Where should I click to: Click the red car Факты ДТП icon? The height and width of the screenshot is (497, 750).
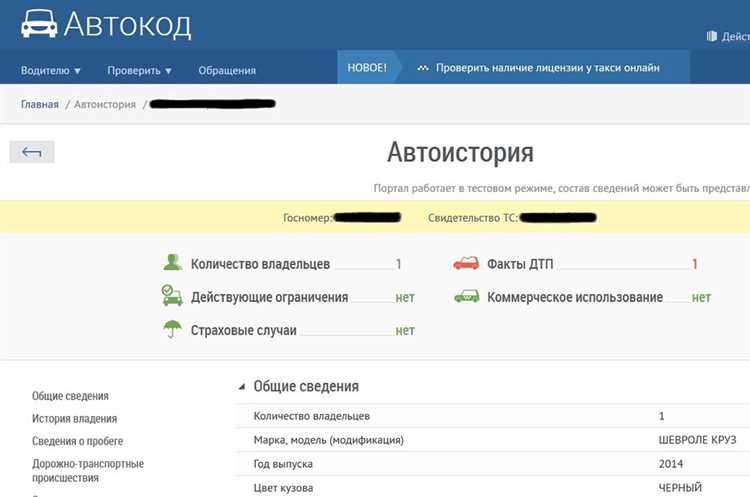point(466,263)
